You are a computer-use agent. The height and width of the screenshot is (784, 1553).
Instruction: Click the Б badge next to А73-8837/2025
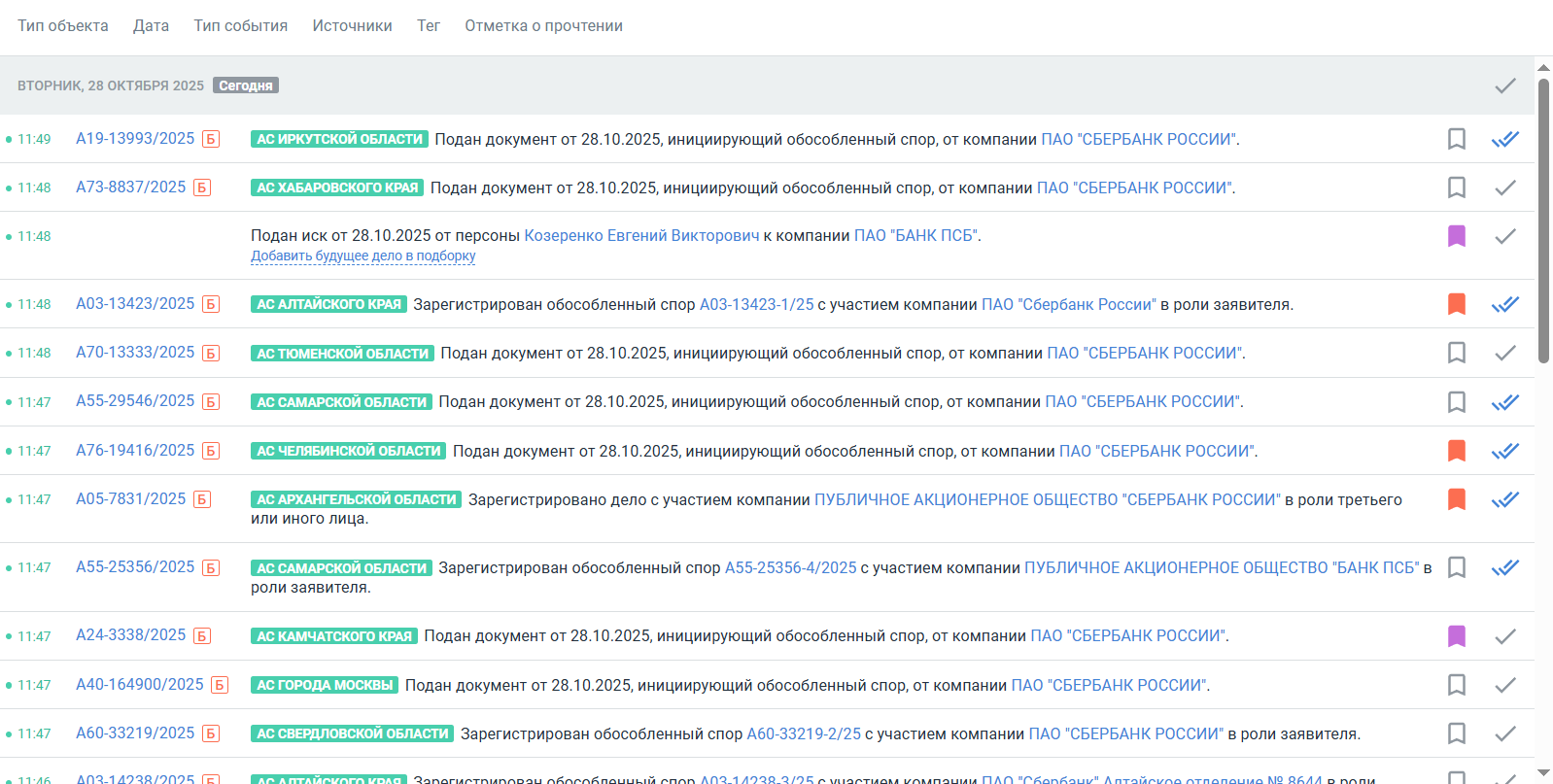pos(202,187)
